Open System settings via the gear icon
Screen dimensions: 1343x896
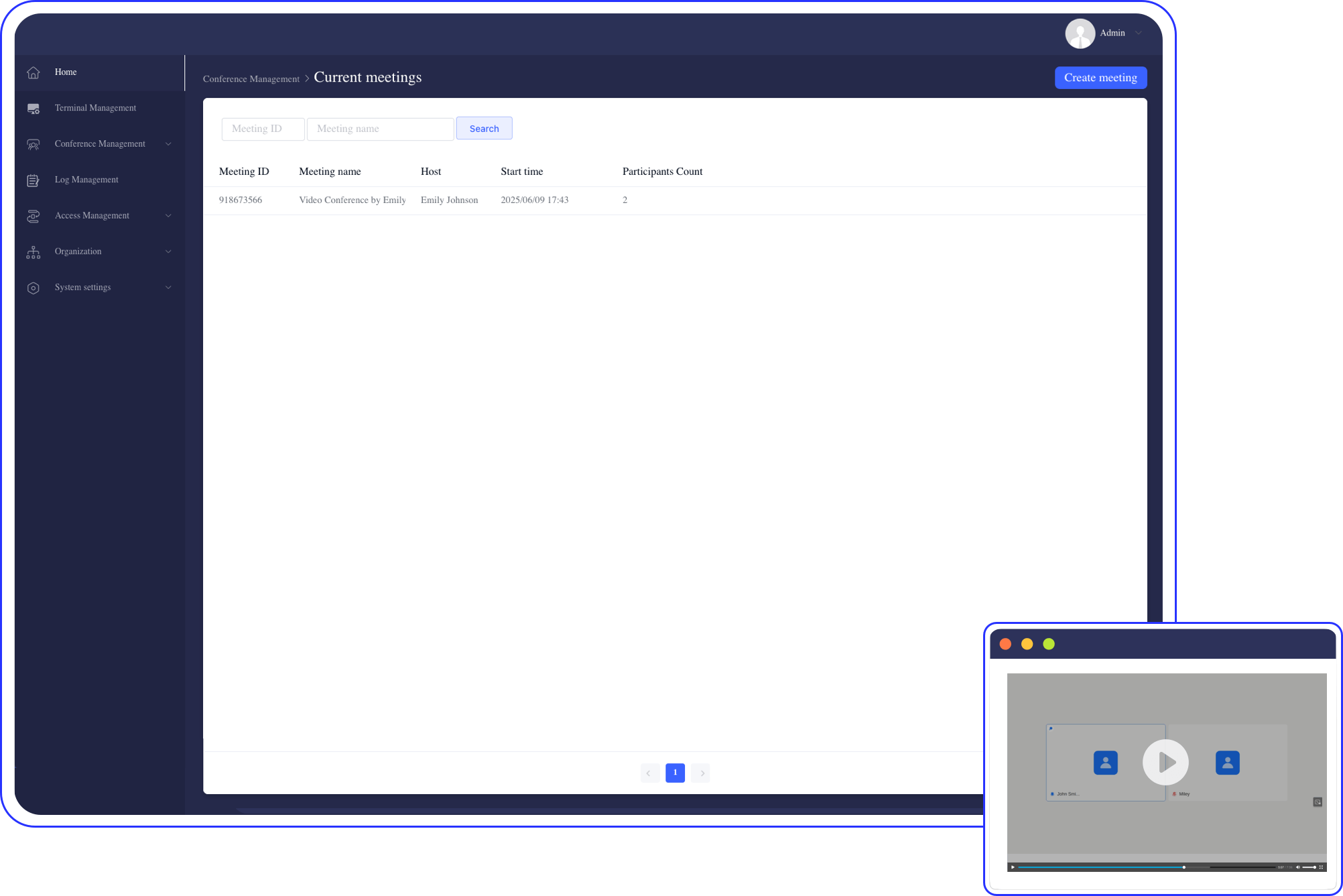[34, 287]
